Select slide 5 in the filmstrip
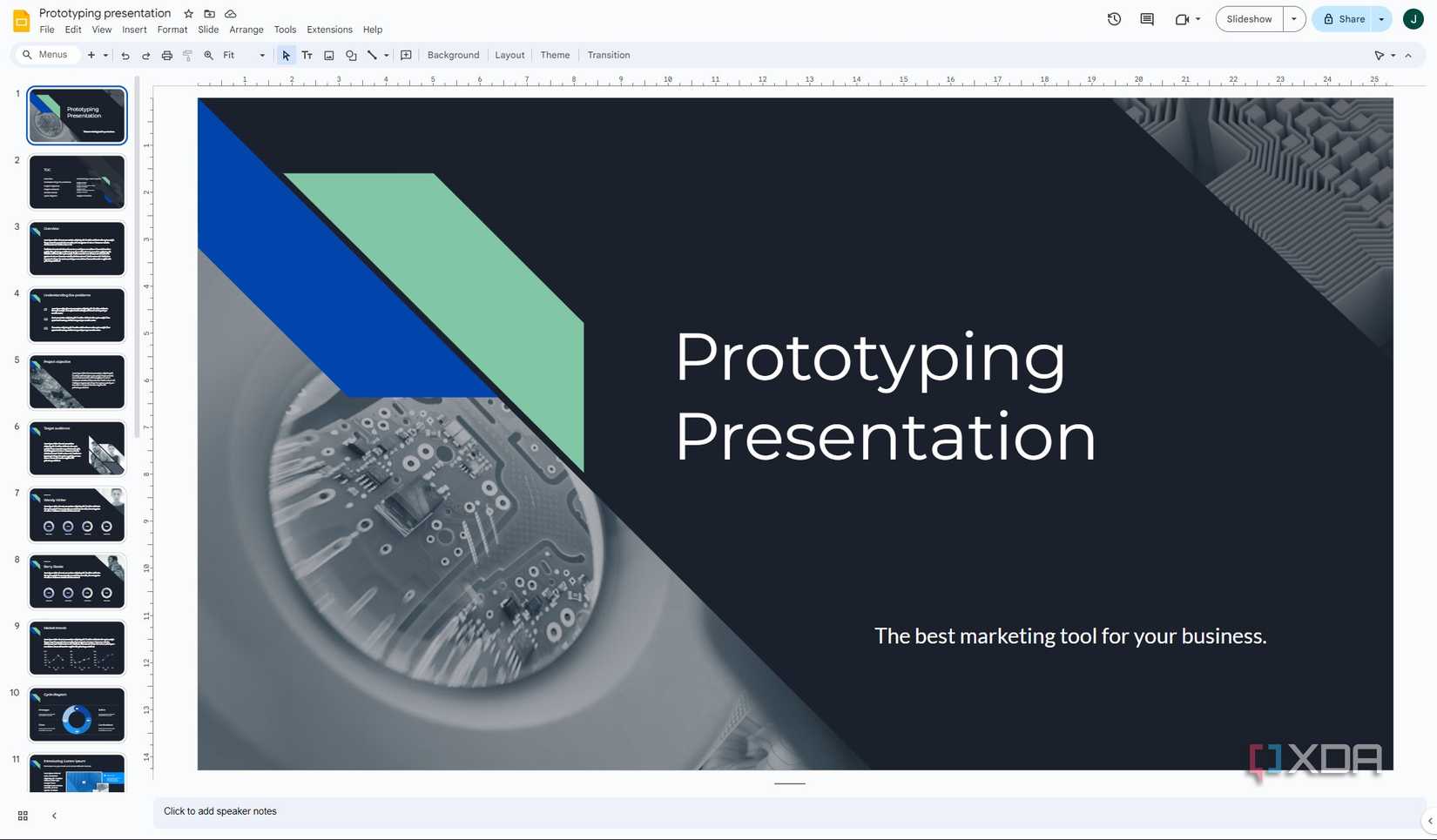The image size is (1437, 840). pyautogui.click(x=77, y=380)
